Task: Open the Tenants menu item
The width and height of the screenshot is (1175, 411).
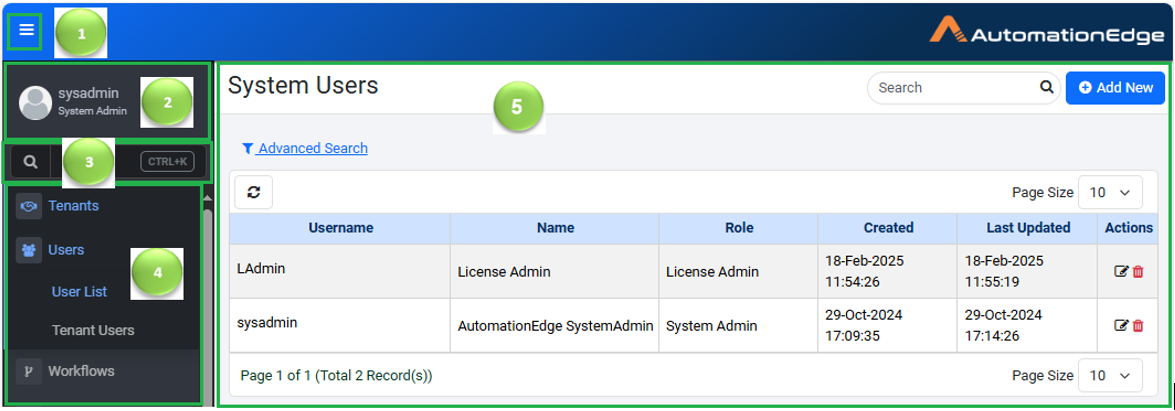Action: pyautogui.click(x=73, y=206)
